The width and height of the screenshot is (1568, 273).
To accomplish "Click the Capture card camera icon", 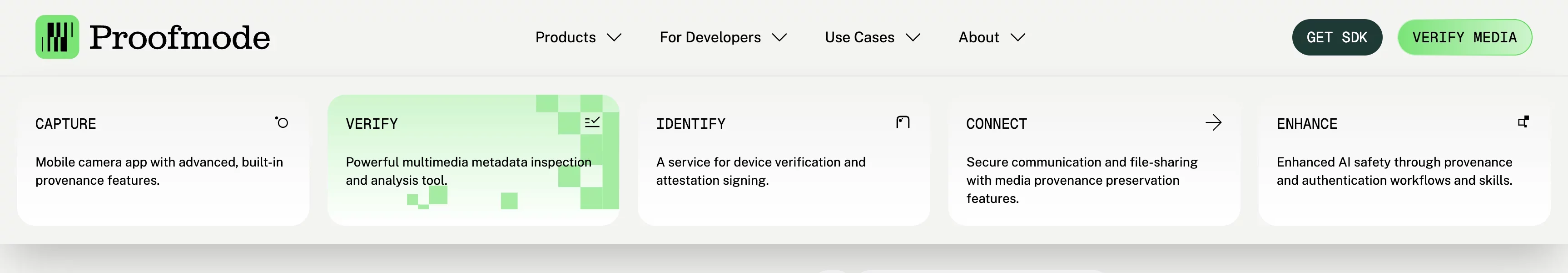I will click(x=281, y=122).
